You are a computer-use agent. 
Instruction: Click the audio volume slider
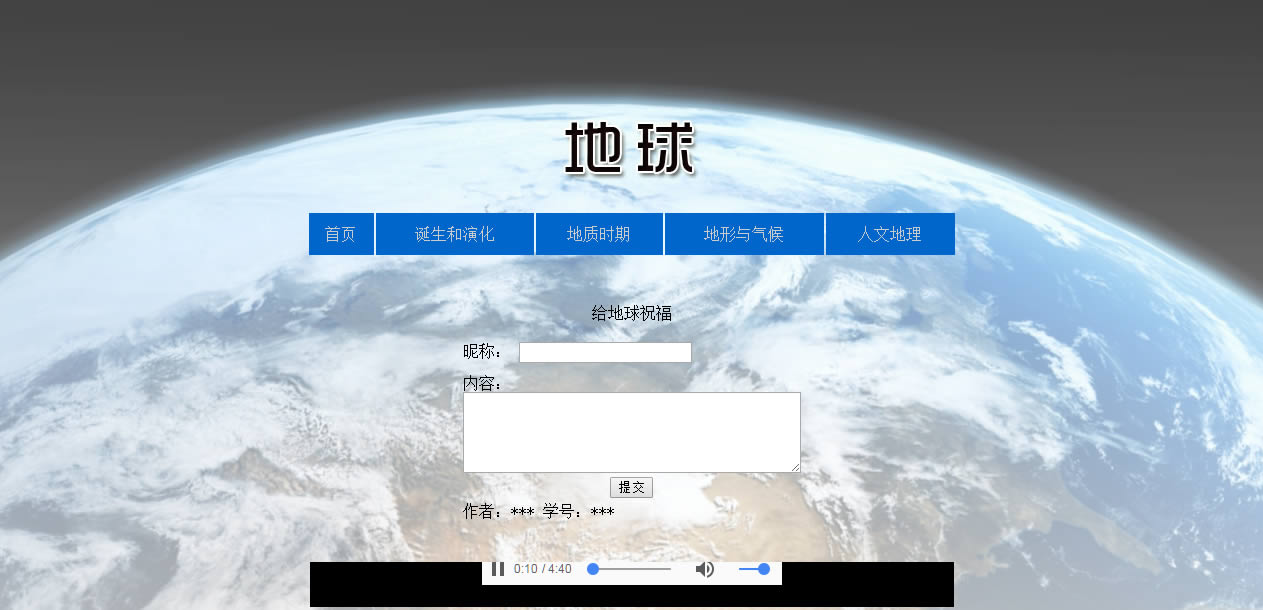point(753,569)
